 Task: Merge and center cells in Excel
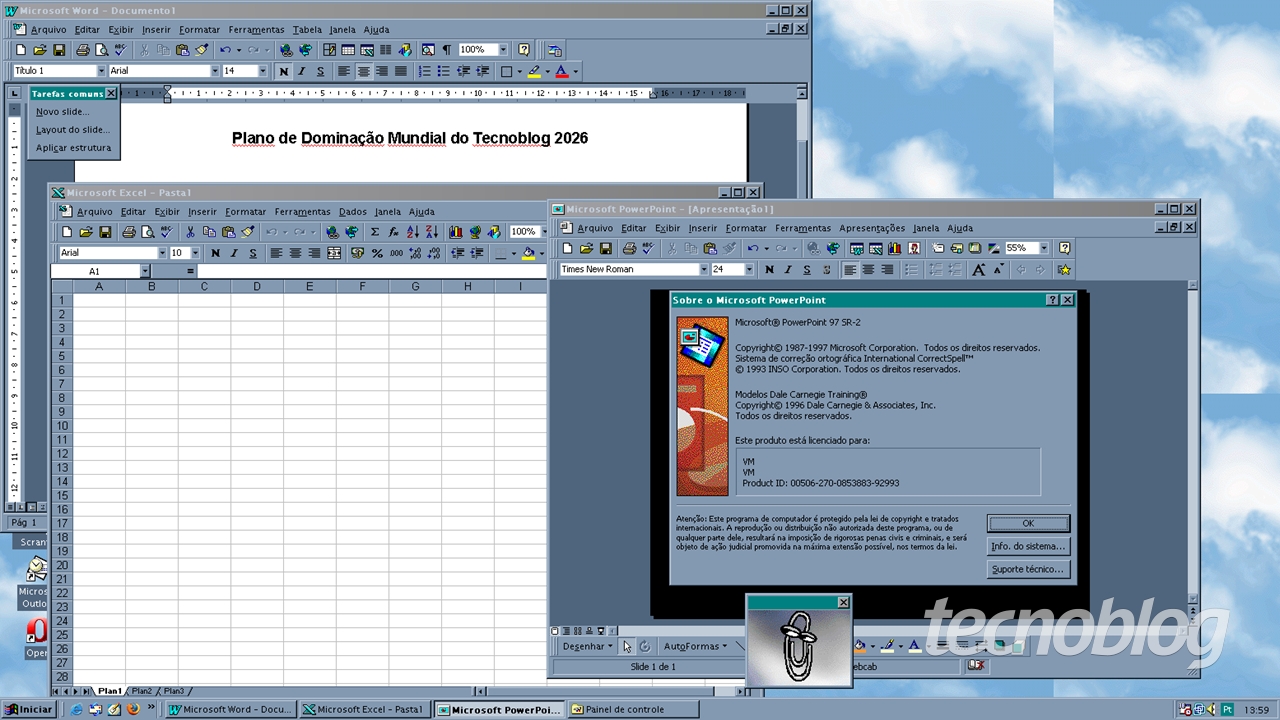[334, 253]
